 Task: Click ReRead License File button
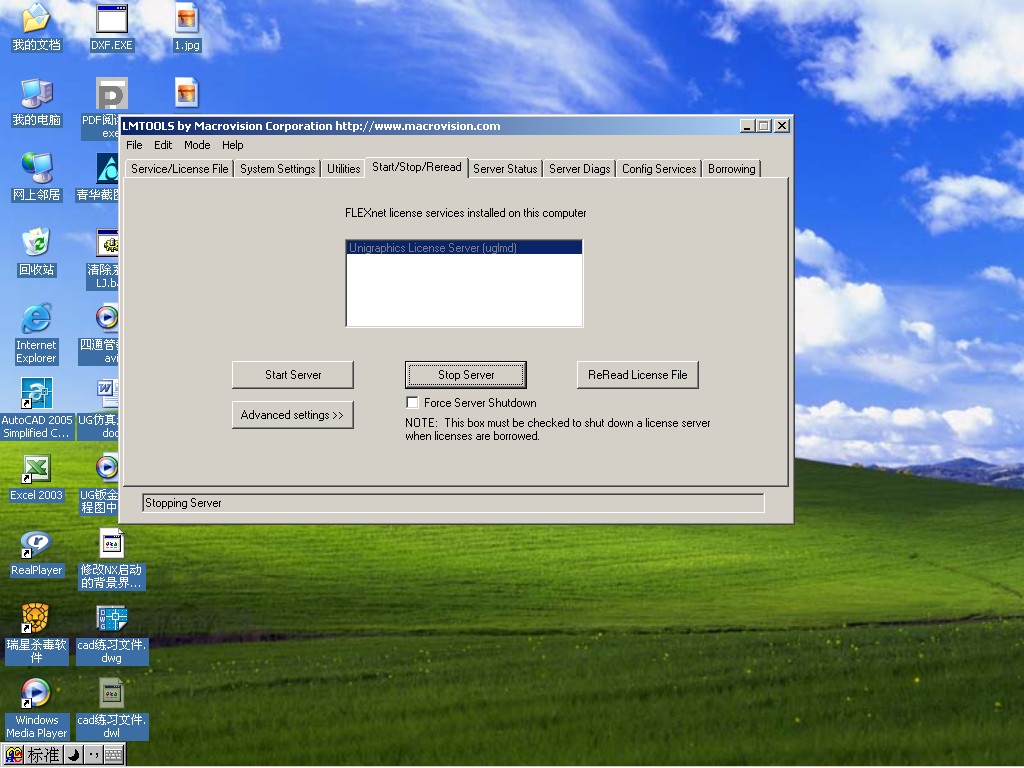point(637,375)
